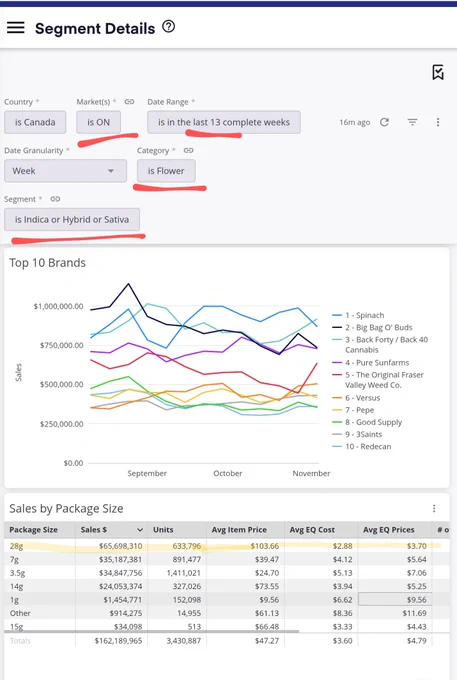
Task: Open the filter lines icon
Action: [412, 122]
